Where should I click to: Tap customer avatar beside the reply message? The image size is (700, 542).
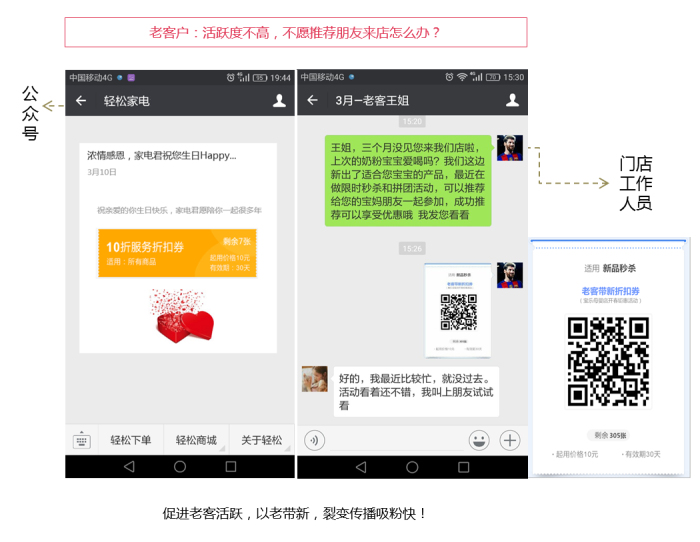(315, 379)
